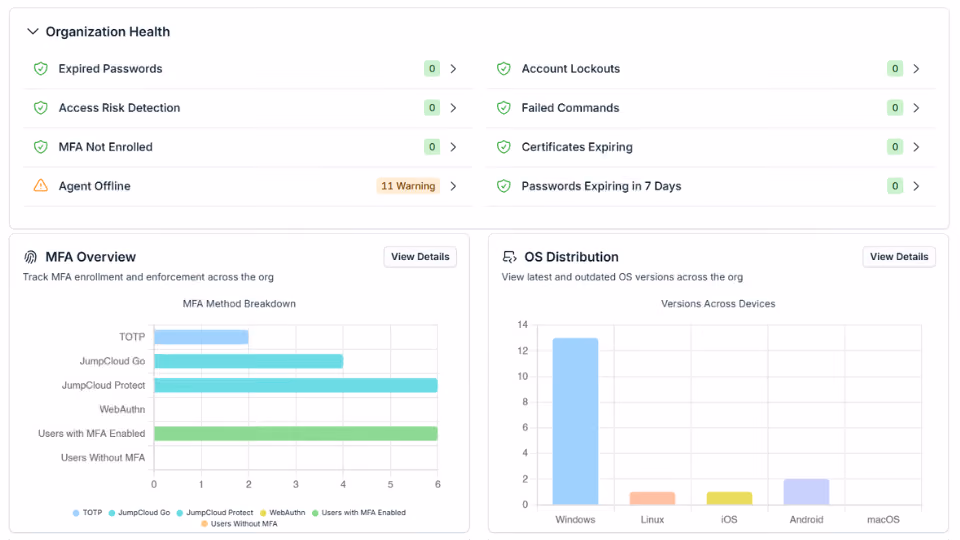Click the TOTP bar in MFA chart
The image size is (960, 540).
[201, 337]
